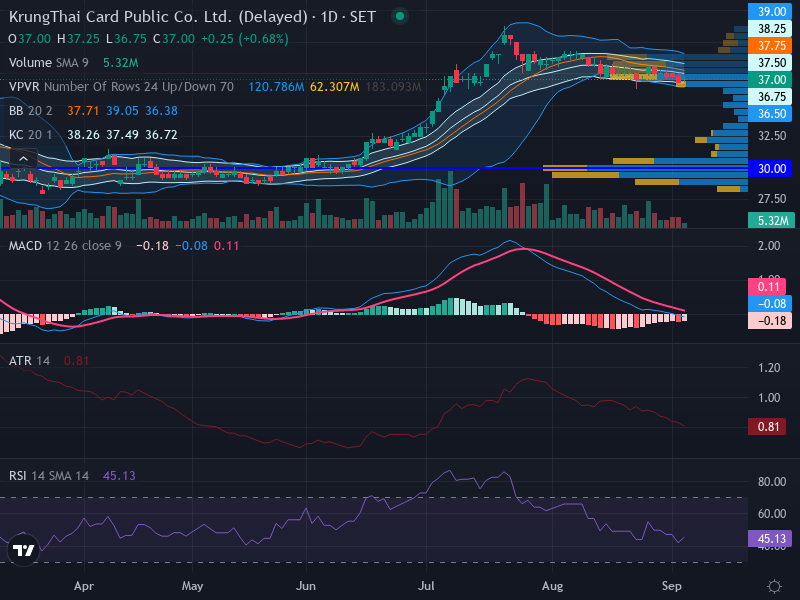Select the Volume SMA 9 indicator legend

(x=48, y=63)
